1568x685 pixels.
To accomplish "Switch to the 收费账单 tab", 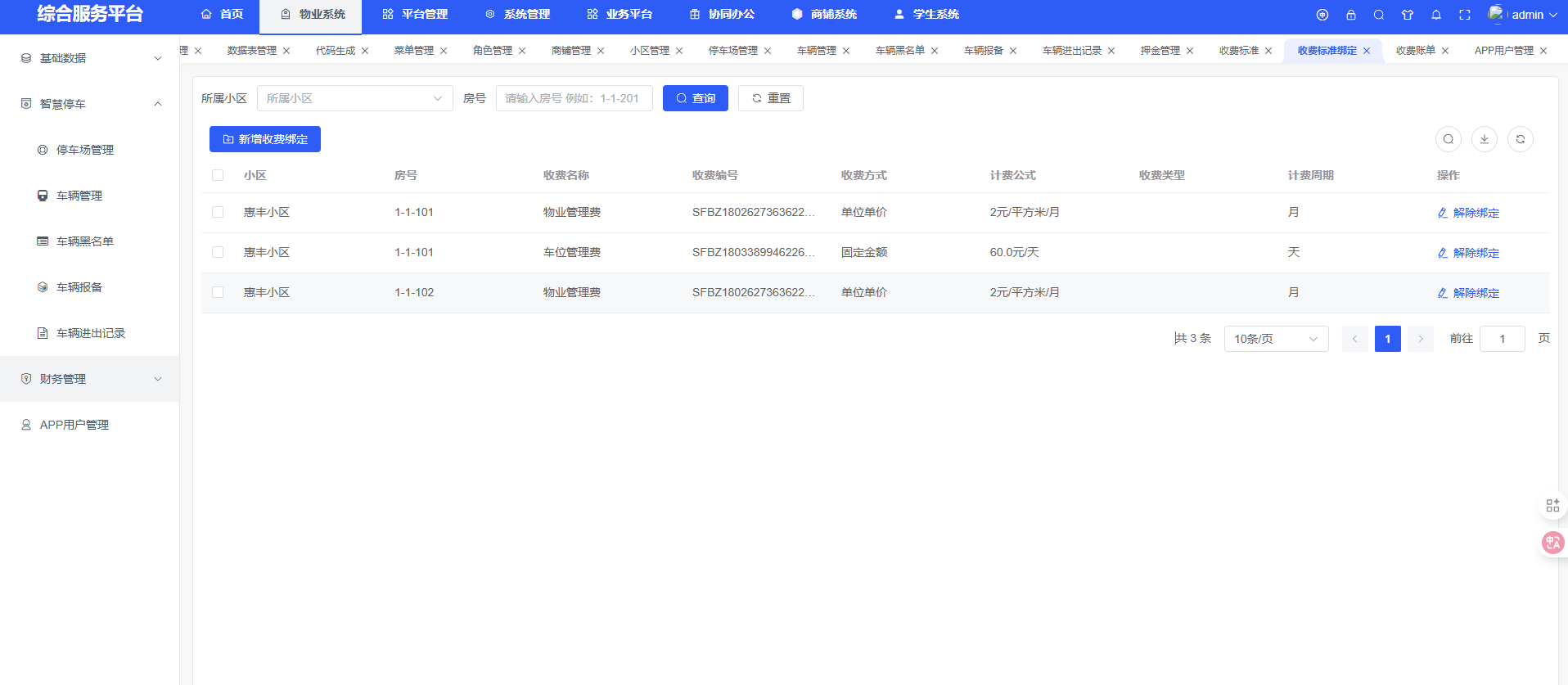I will coord(1415,51).
